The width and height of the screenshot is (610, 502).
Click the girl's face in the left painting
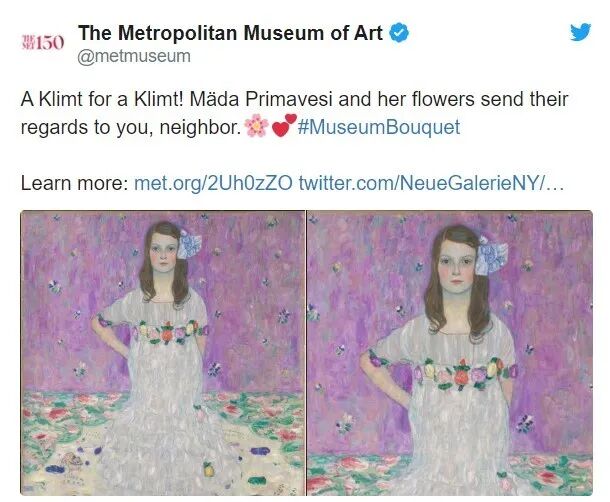click(163, 252)
